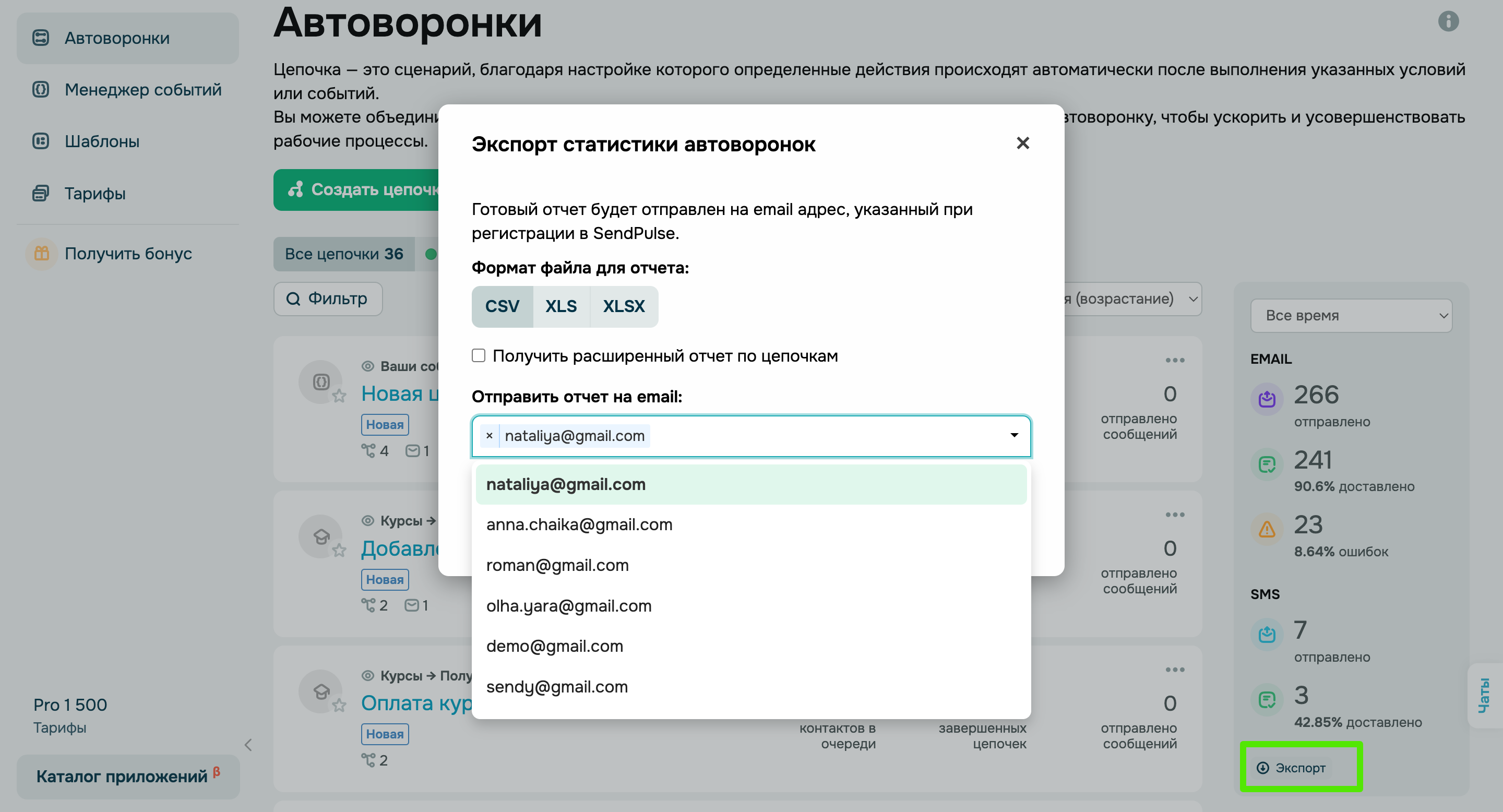Viewport: 1503px width, 812px height.
Task: Click the gift icon next to Получить бонус
Action: point(40,253)
